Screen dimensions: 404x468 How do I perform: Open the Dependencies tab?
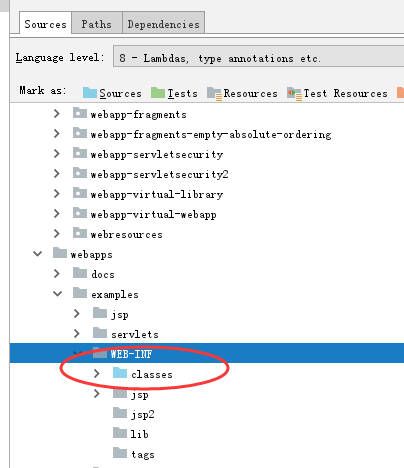(163, 23)
